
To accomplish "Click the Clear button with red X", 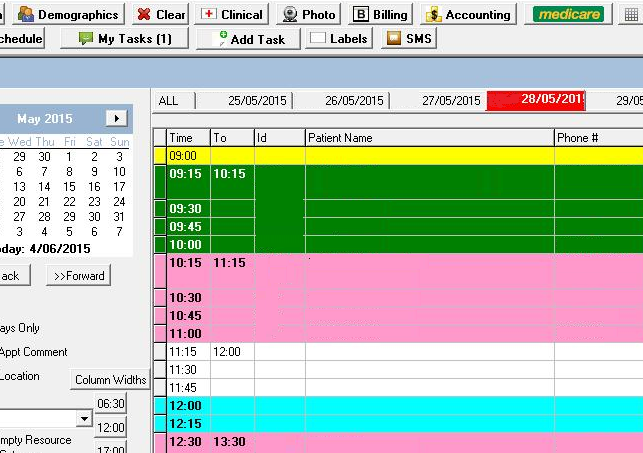I will click(160, 14).
